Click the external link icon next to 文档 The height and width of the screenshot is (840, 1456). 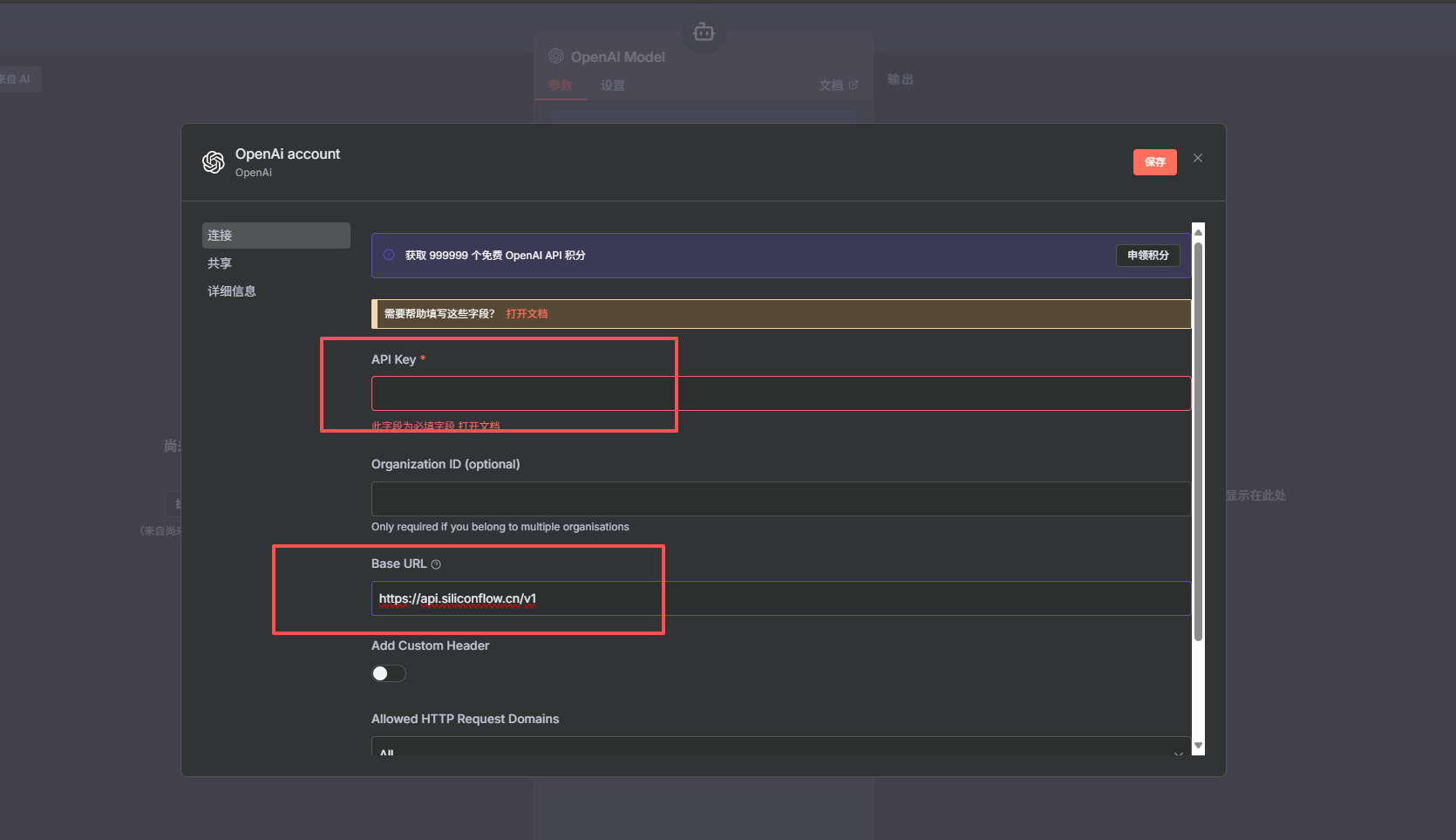click(854, 85)
